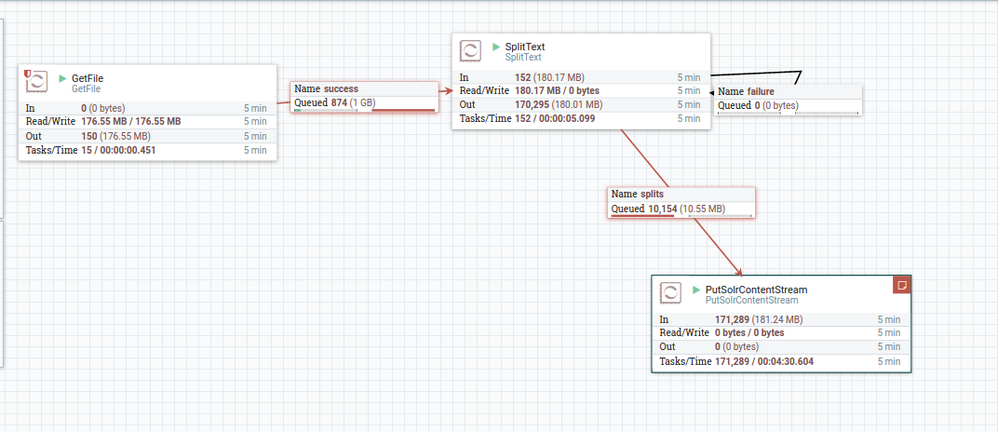Viewport: 998px width, 432px height.
Task: Click the green run-status arrow on GetFile
Action: click(62, 78)
